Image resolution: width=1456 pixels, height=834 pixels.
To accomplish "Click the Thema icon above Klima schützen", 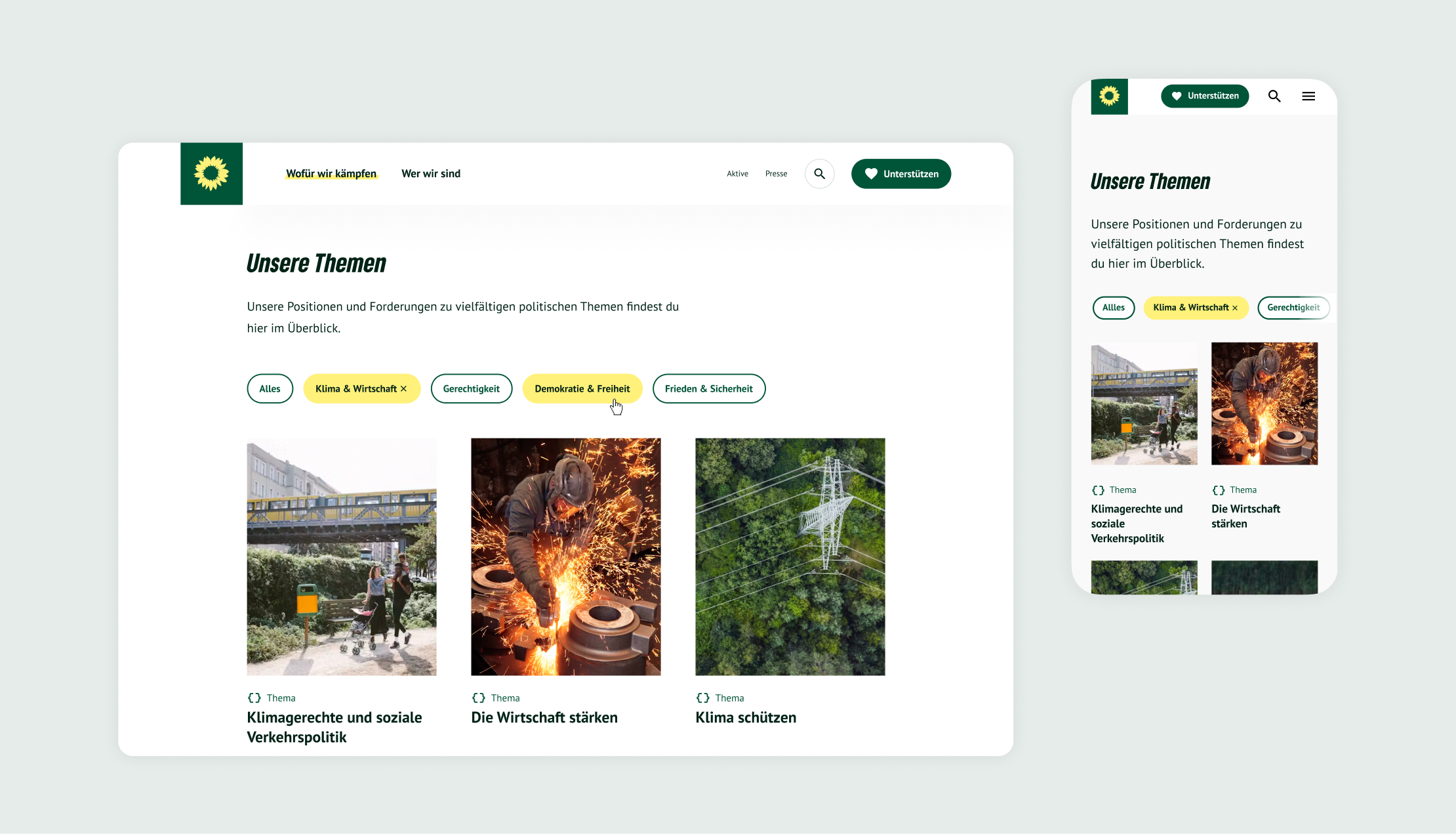I will click(x=704, y=698).
